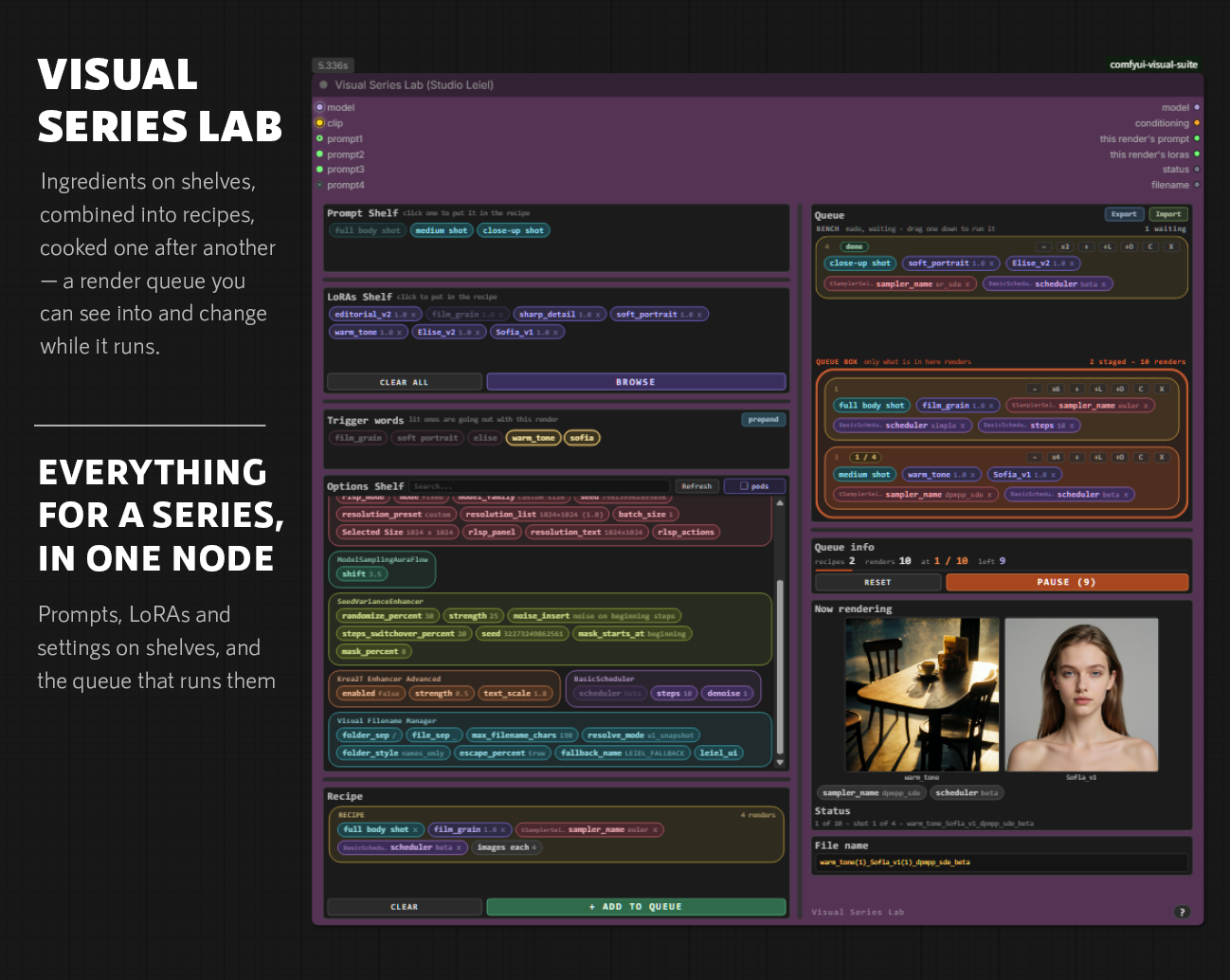Click BROWSE in the LoRAs Shelf
The image size is (1230, 980).
click(x=636, y=382)
